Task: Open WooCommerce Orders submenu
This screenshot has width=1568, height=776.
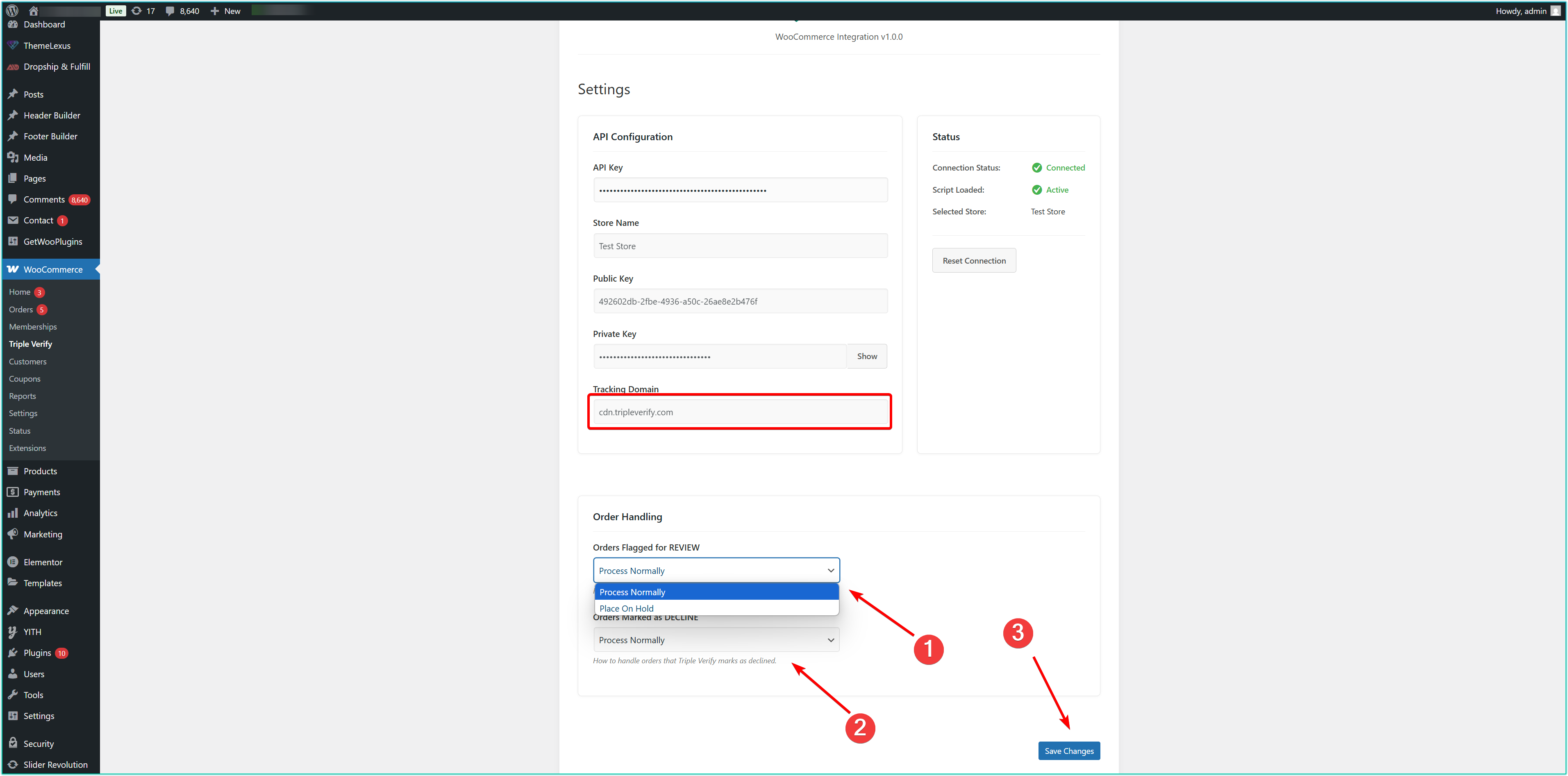Action: click(20, 309)
